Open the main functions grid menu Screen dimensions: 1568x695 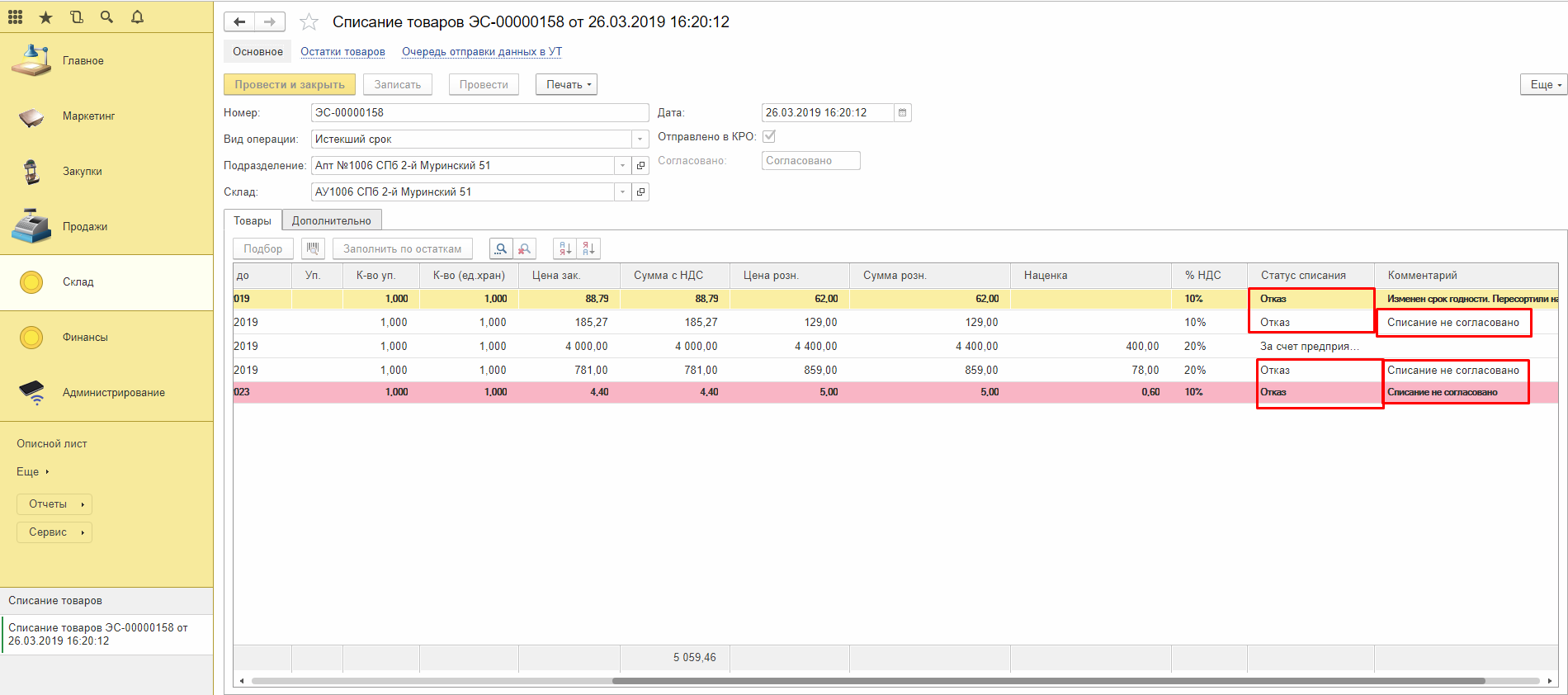[x=15, y=17]
